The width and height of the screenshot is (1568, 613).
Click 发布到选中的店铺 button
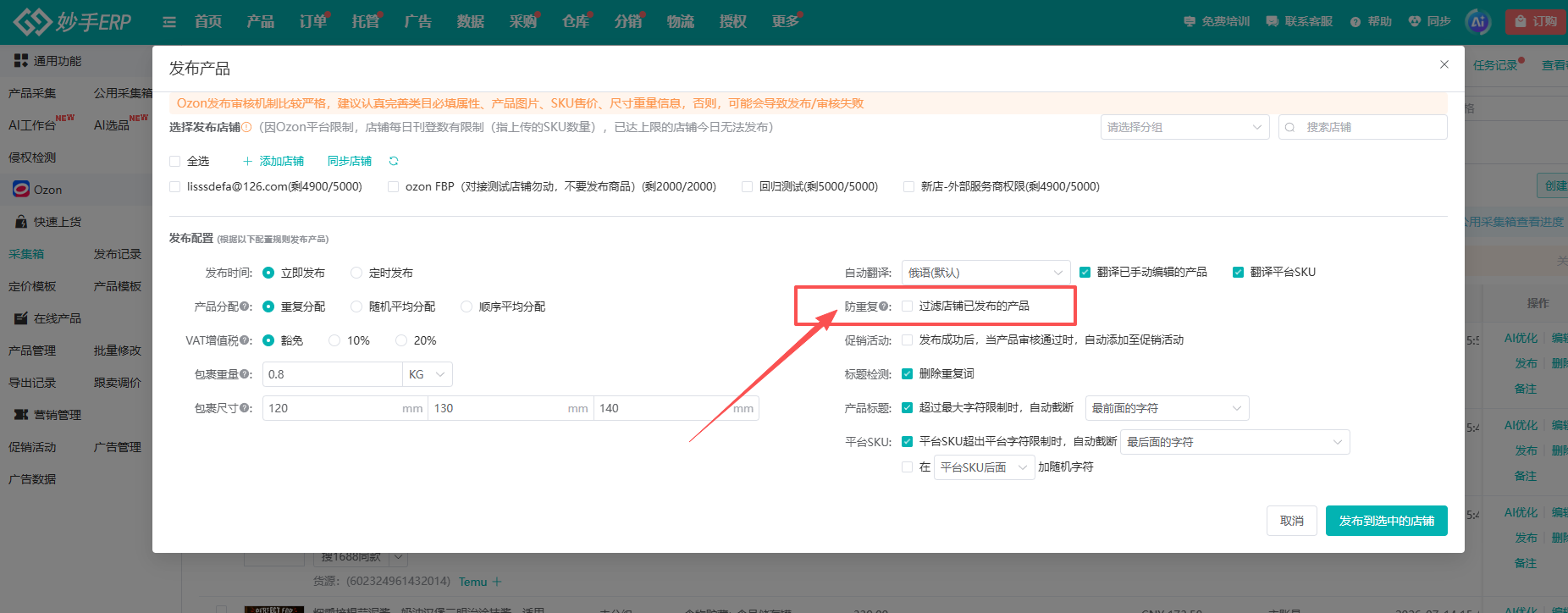coord(1387,521)
